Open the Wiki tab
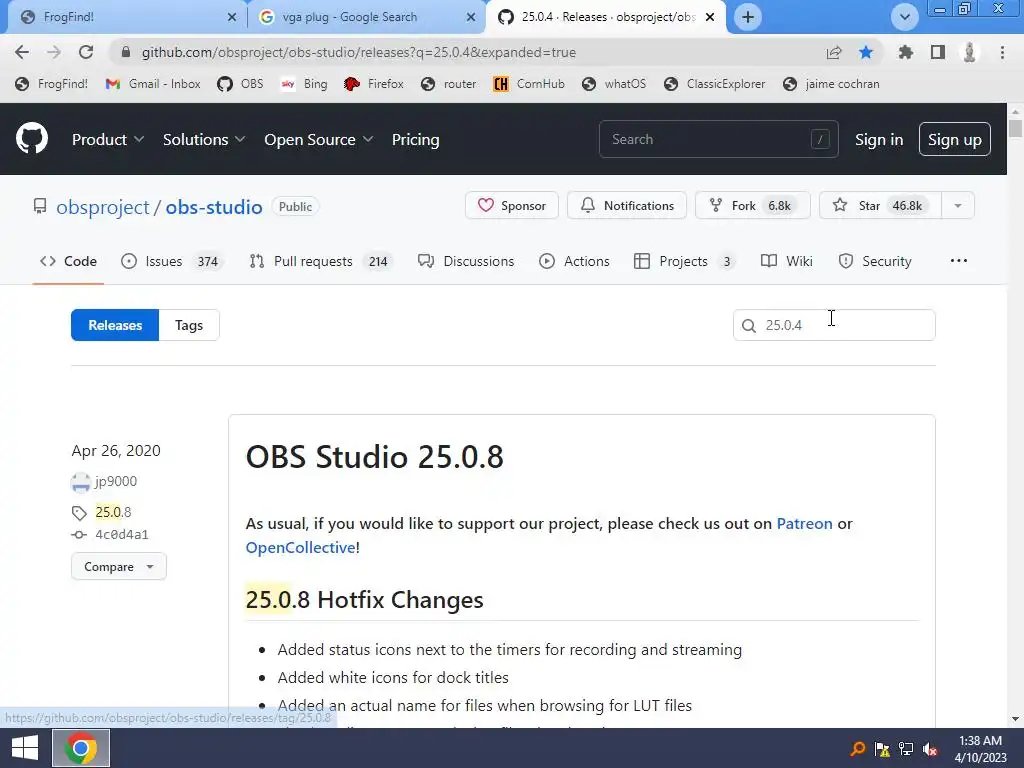The image size is (1024, 768). coord(787,261)
